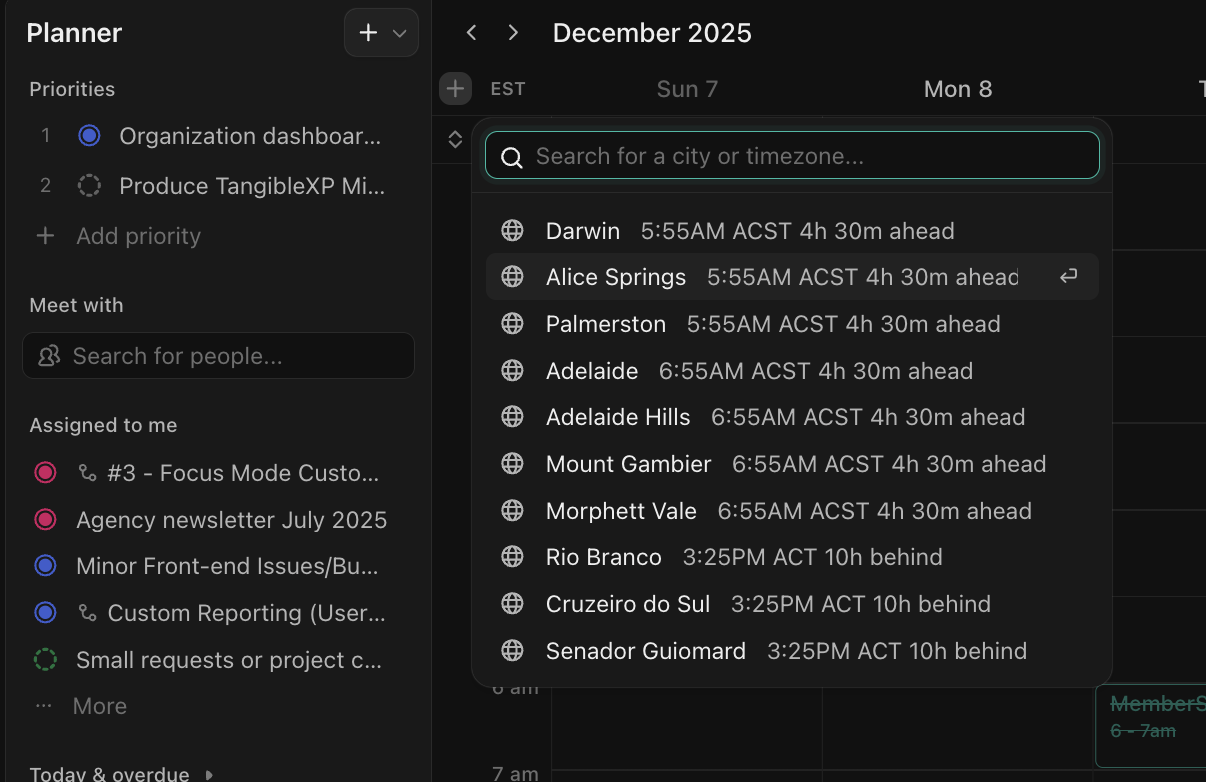Screen dimensions: 1206x782
Task: Click the people icon in Meet with search
Action: [48, 356]
